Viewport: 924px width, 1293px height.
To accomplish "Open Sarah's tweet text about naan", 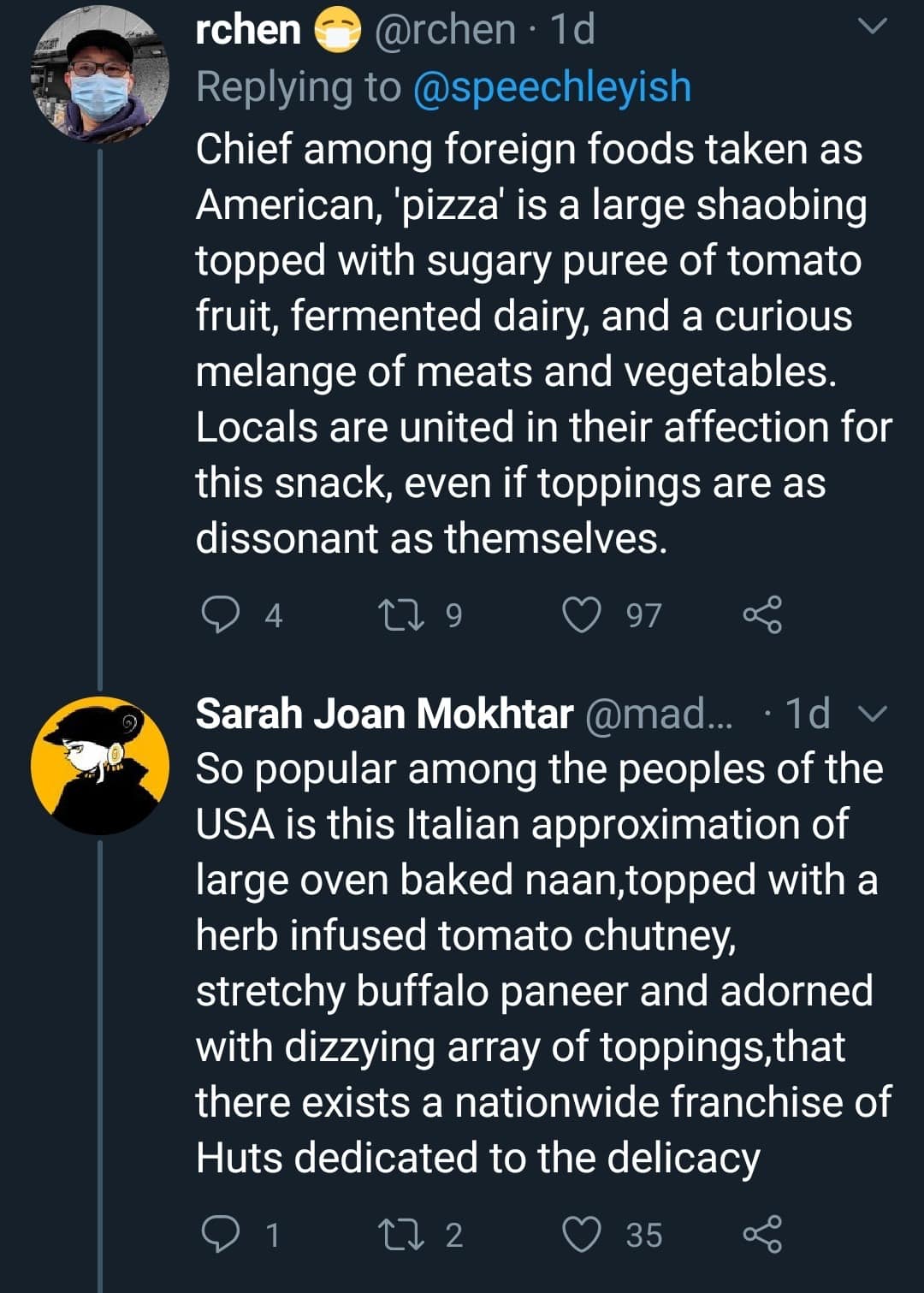I will [x=530, y=963].
